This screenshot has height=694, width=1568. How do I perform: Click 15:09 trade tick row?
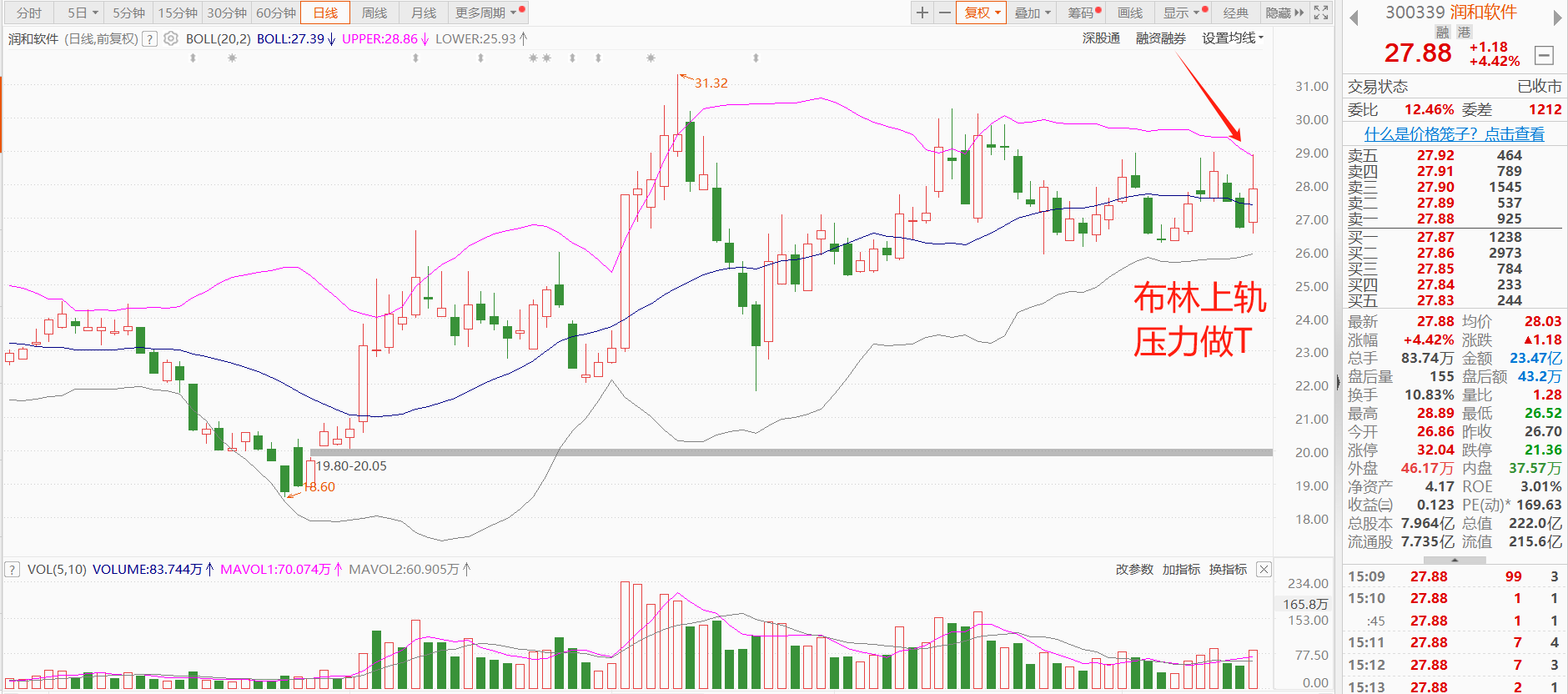1454,576
